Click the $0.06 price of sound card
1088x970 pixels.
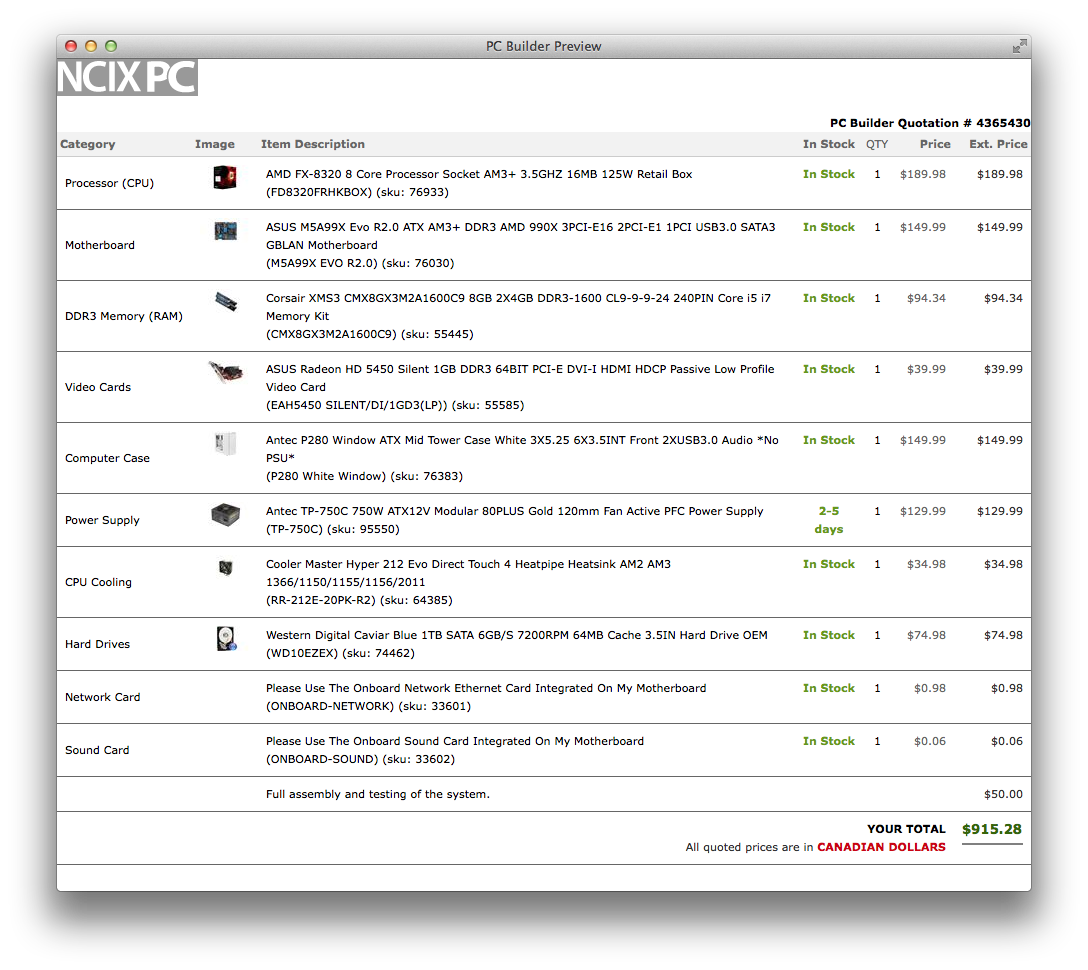click(930, 741)
